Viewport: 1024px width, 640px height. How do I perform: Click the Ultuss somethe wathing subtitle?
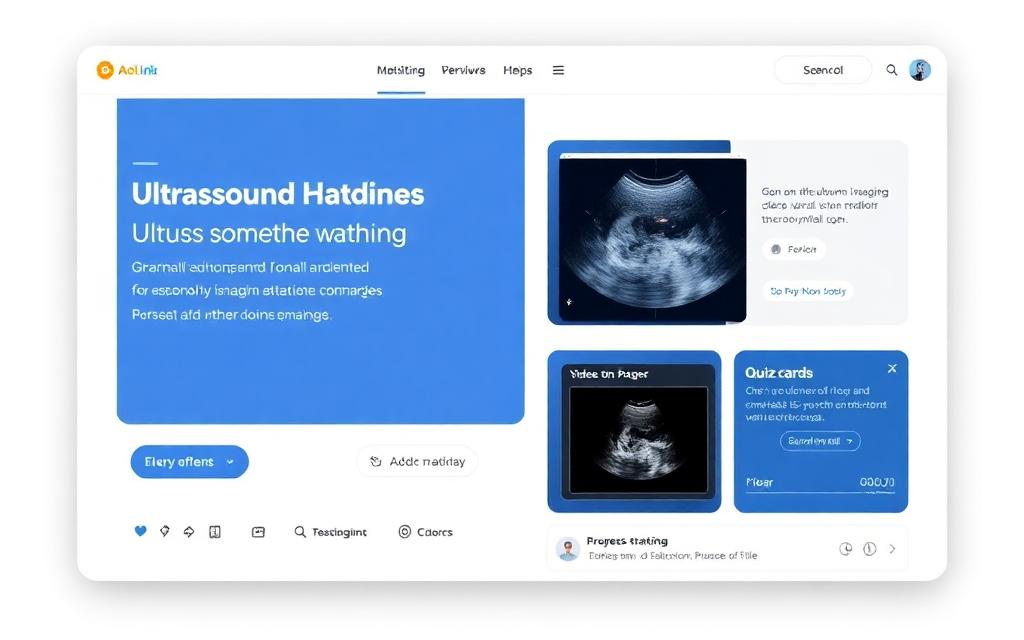269,233
